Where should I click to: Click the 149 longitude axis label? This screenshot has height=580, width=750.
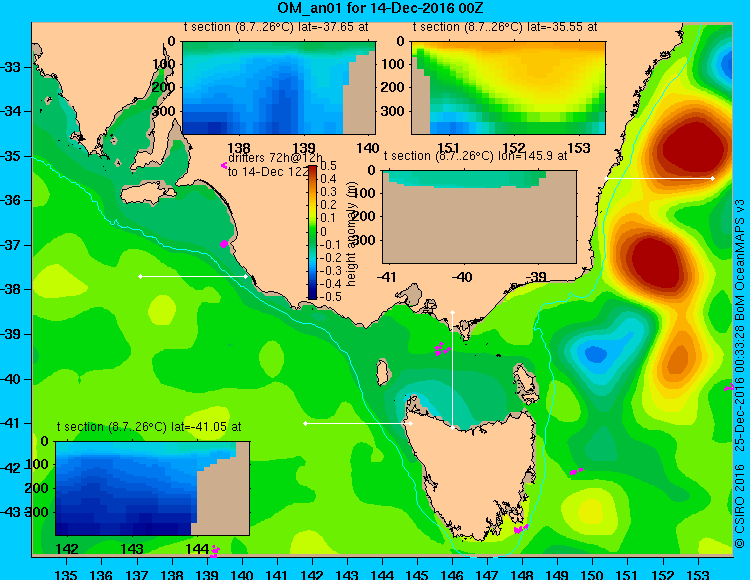[x=557, y=575]
